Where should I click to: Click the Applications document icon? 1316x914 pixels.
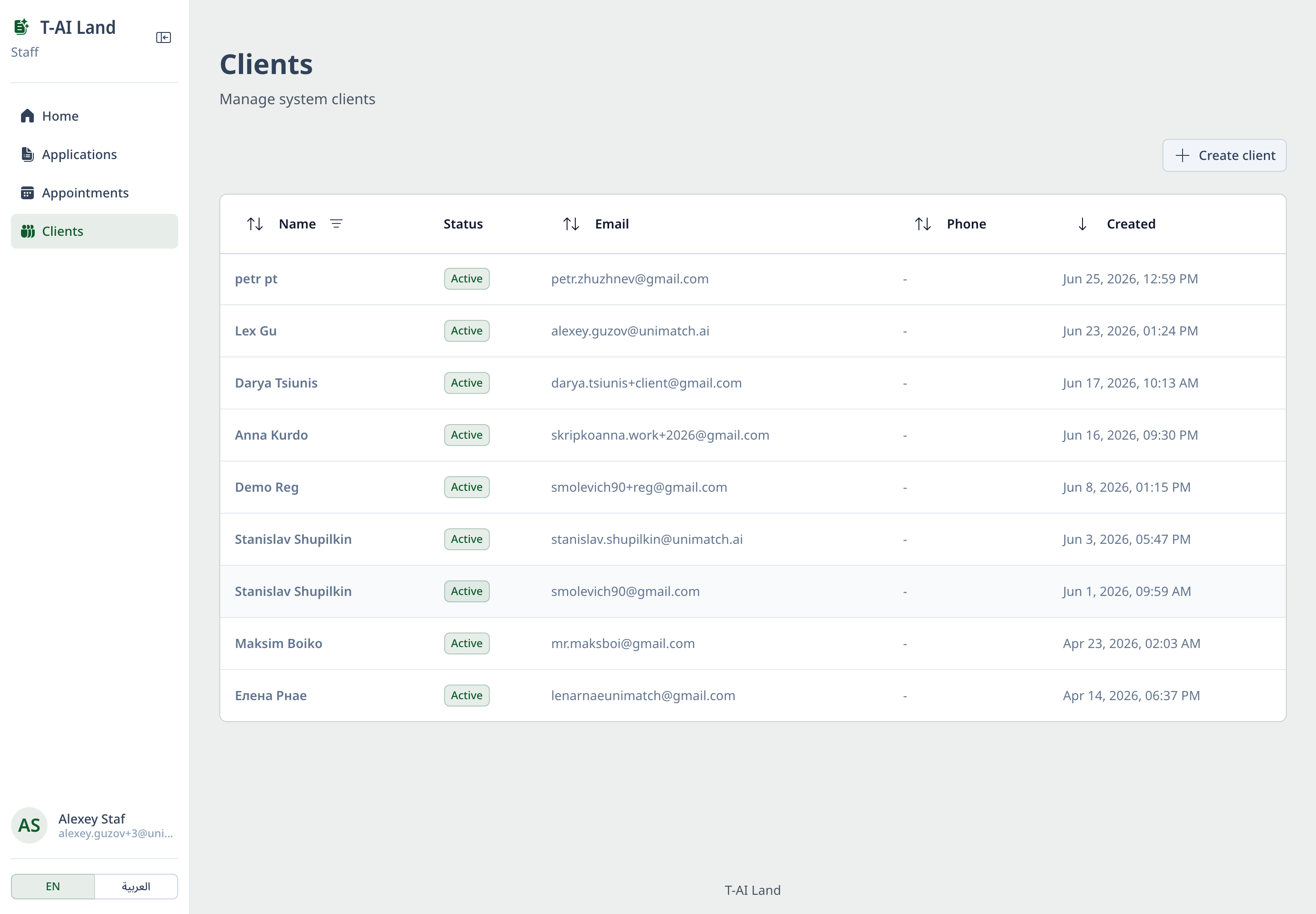27,154
